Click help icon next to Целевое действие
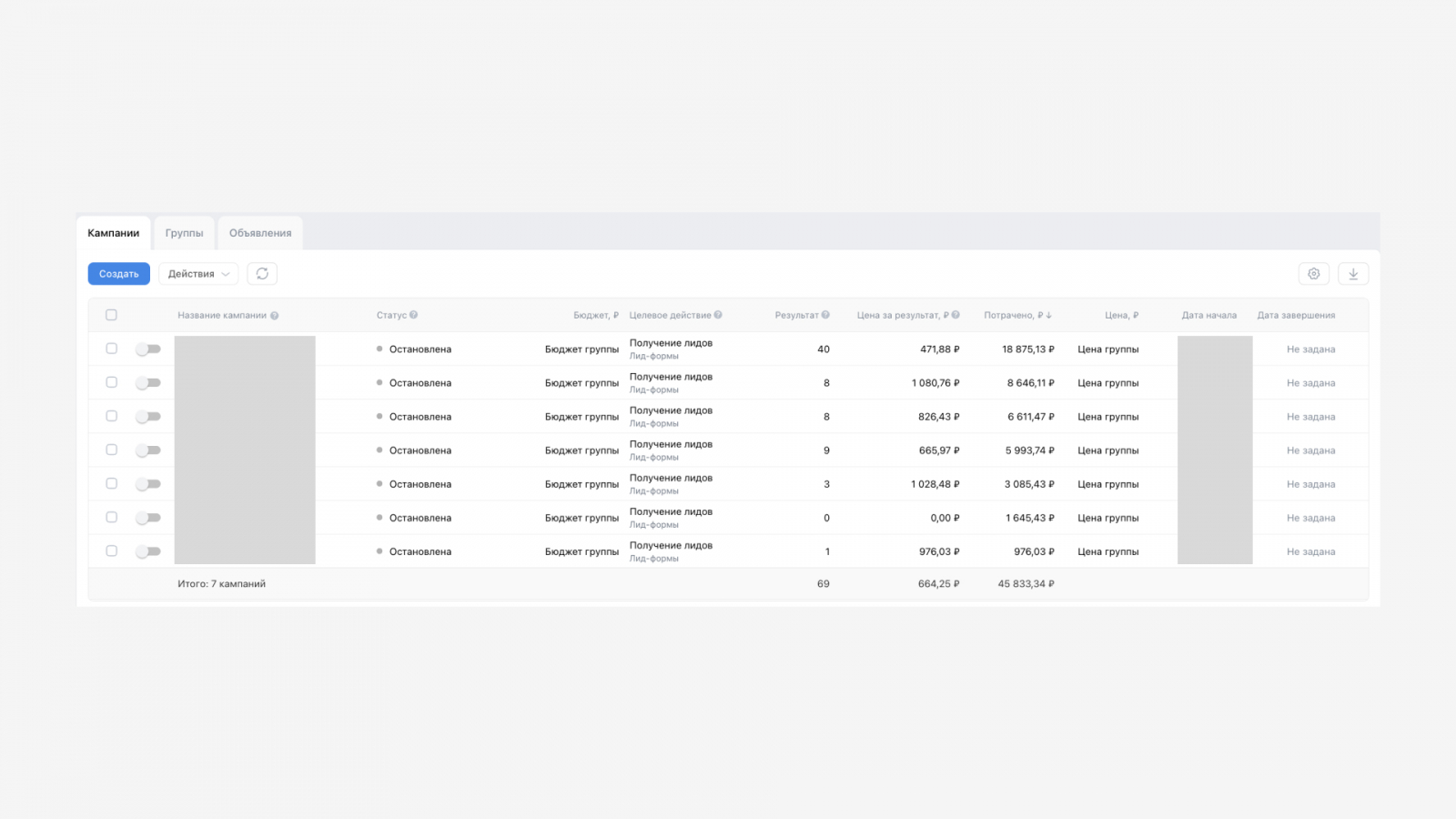This screenshot has height=819, width=1456. click(x=718, y=315)
